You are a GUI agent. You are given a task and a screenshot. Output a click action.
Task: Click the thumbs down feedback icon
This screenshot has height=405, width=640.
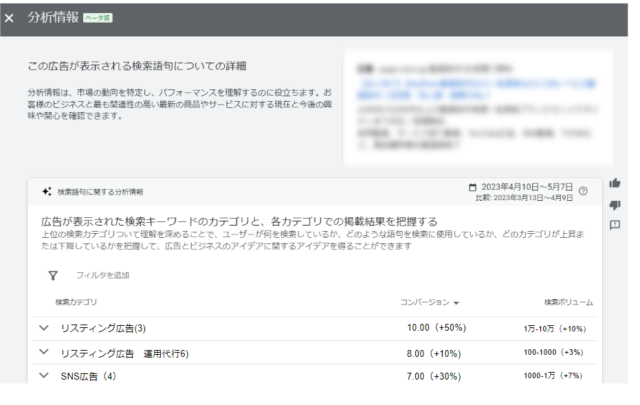click(615, 204)
